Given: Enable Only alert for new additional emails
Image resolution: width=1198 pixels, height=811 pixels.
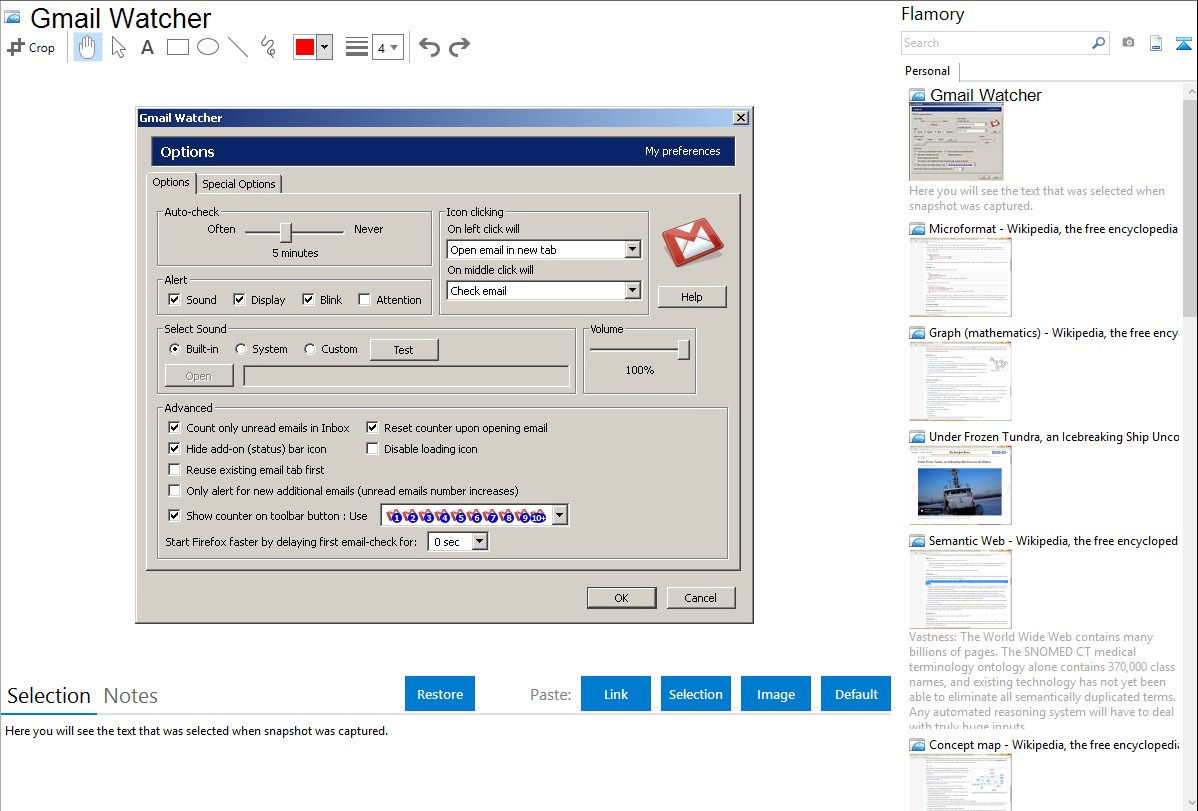Looking at the screenshot, I should tap(174, 491).
